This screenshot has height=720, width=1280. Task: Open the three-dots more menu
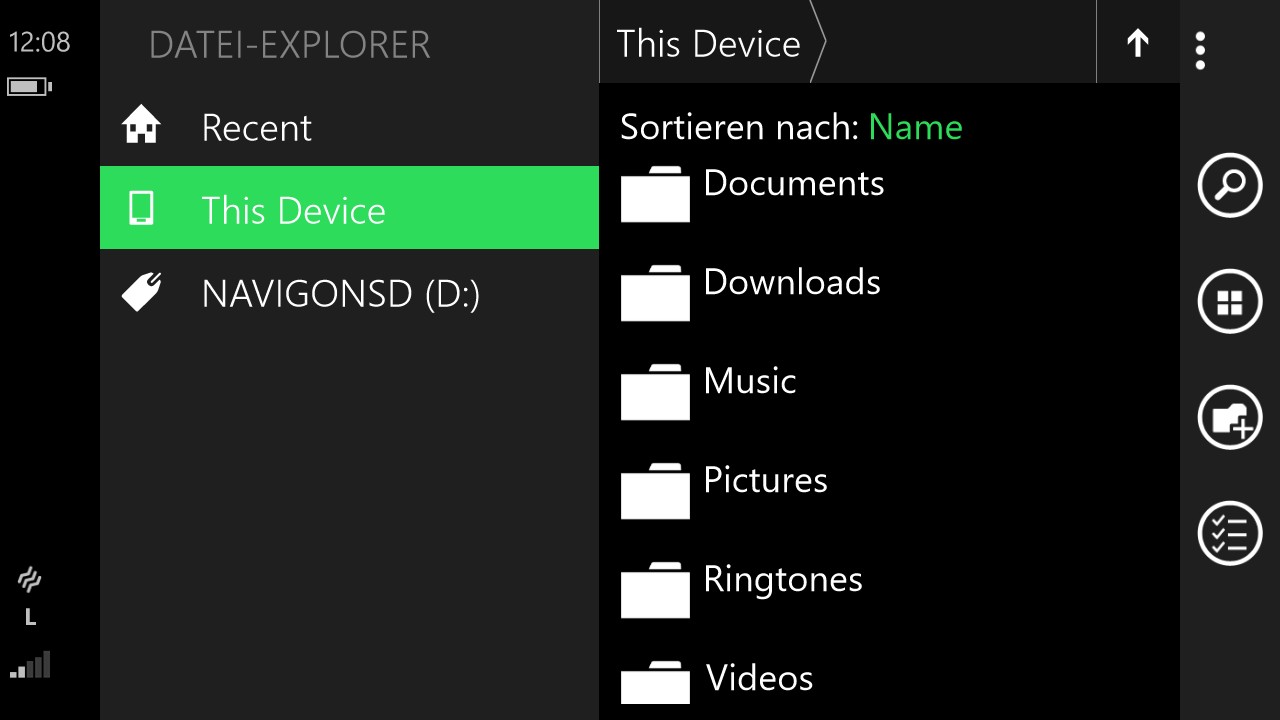click(x=1200, y=50)
